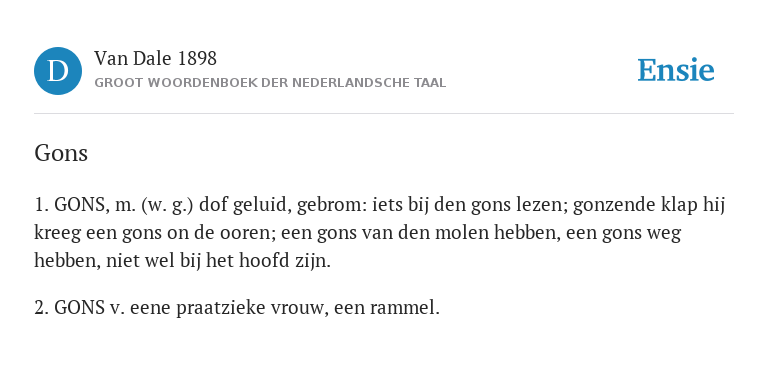The width and height of the screenshot is (768, 384).
Task: Click the horizontal divider under the header
Action: click(384, 114)
